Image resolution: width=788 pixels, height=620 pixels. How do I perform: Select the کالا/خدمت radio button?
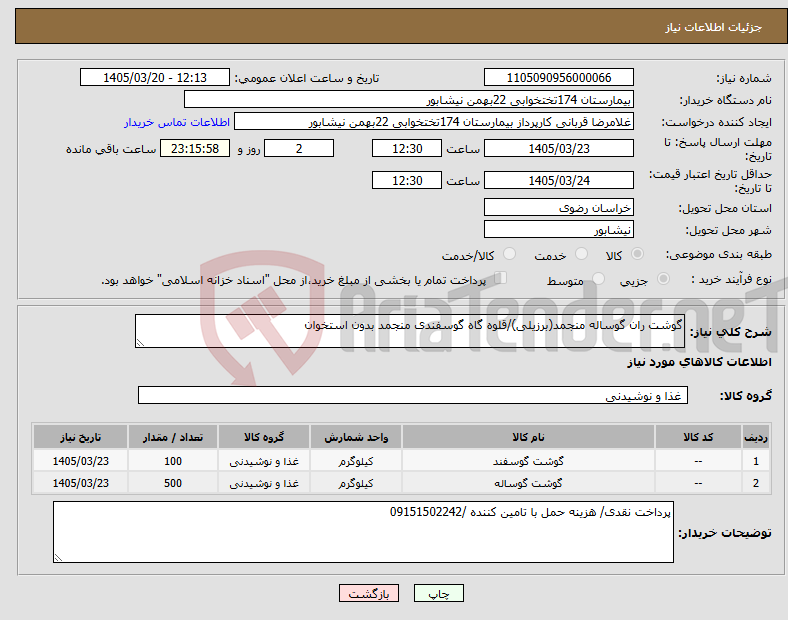[x=509, y=254]
